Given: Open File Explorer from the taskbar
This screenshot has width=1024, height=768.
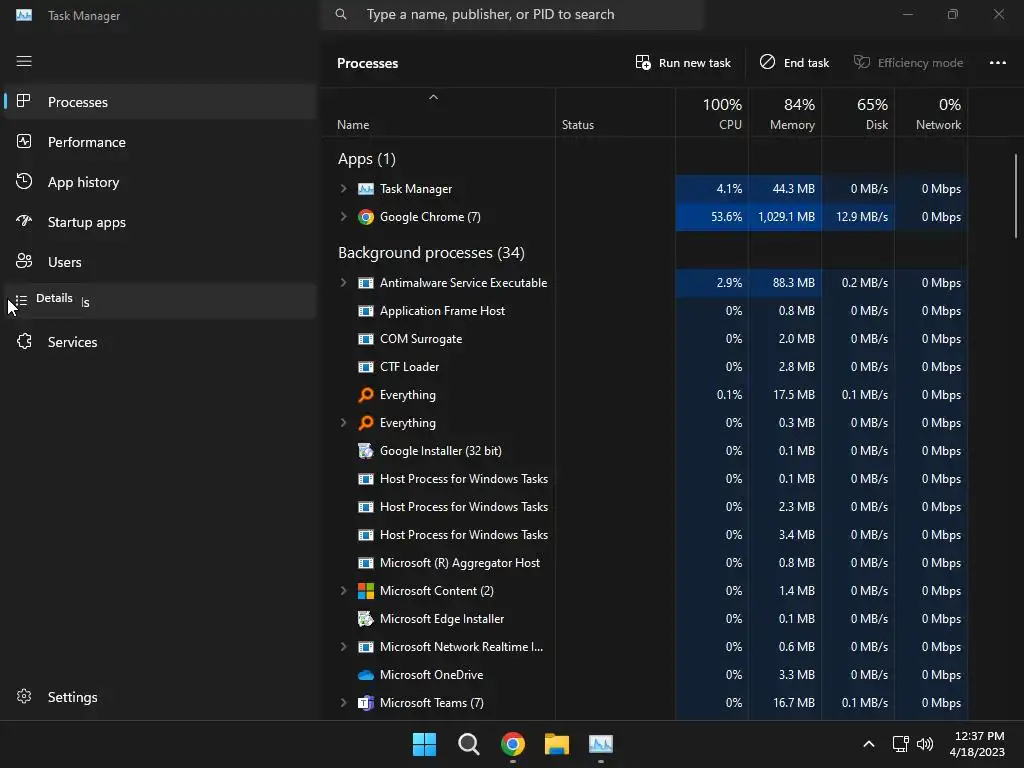Looking at the screenshot, I should click(556, 744).
